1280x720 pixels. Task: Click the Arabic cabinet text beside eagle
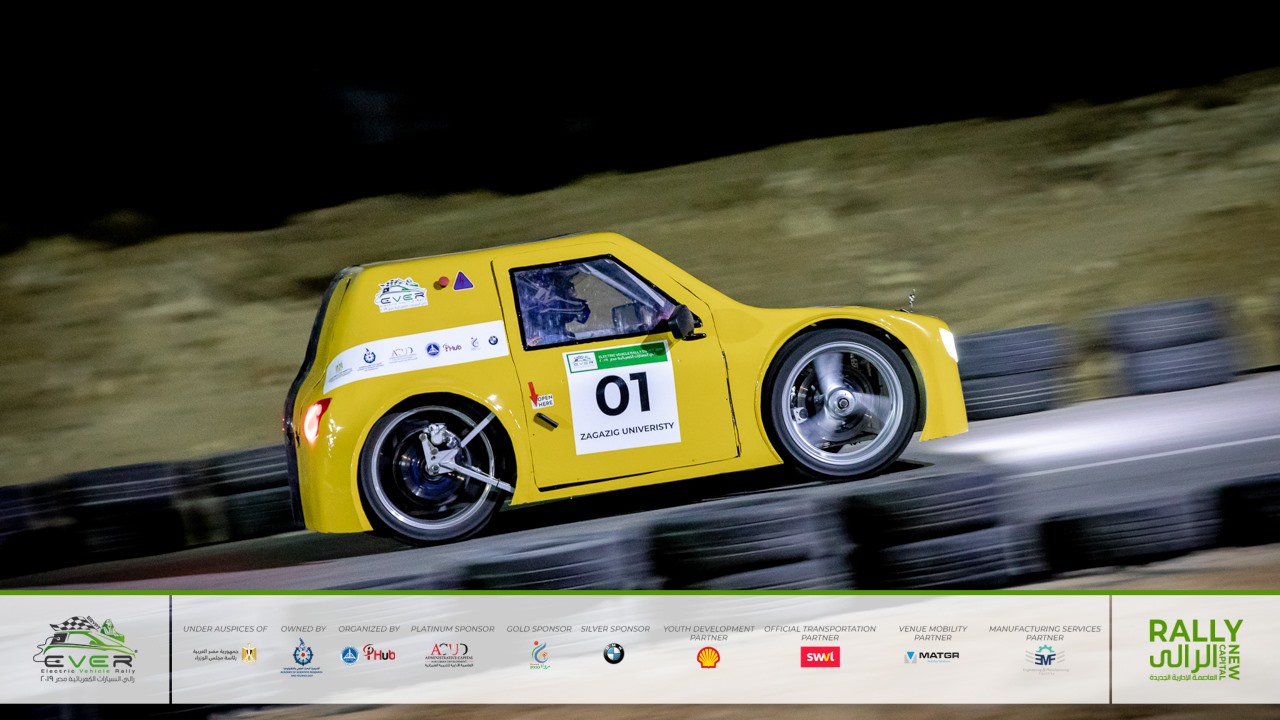215,654
